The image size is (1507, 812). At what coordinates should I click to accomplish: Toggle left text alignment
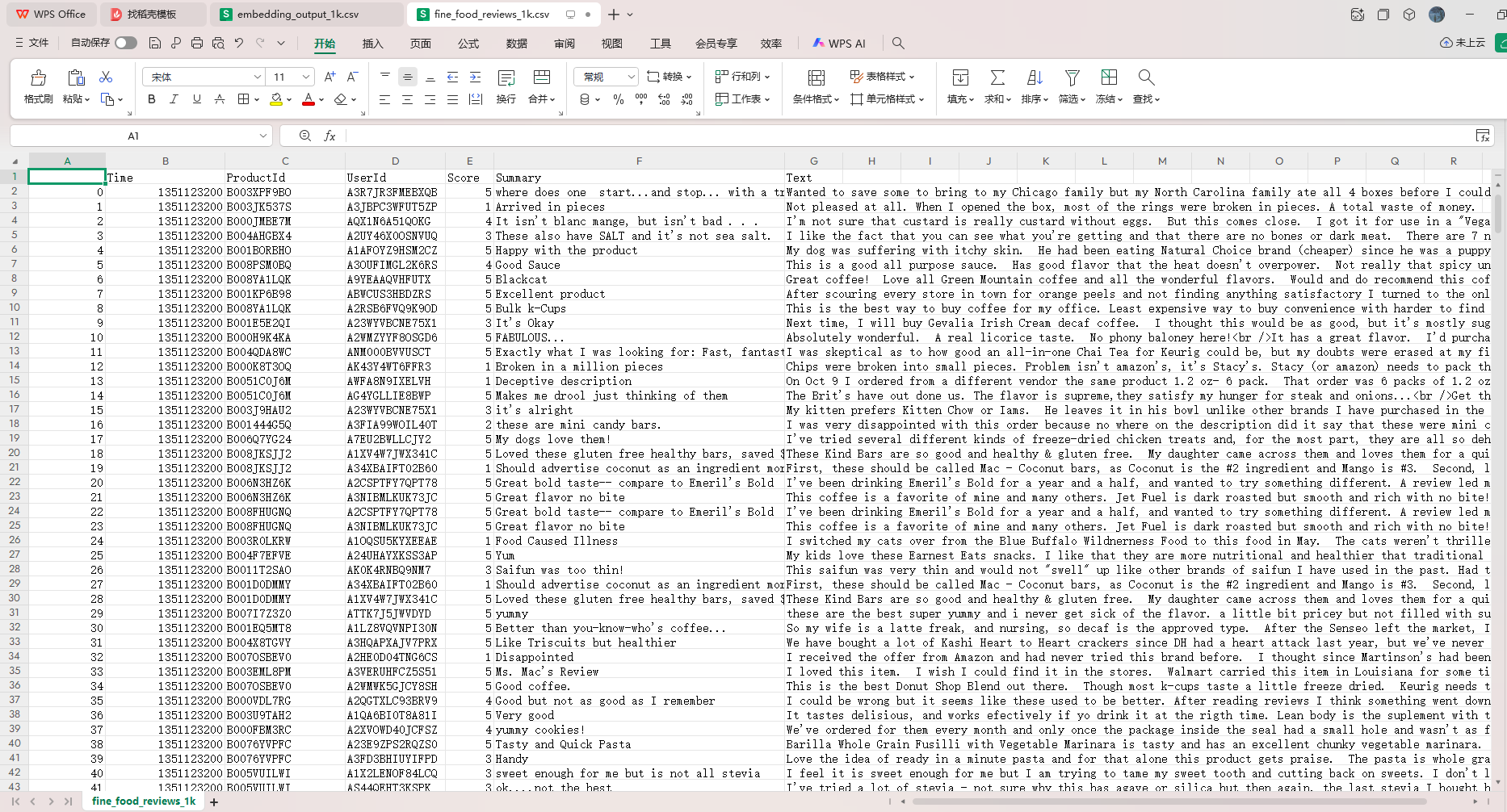(384, 99)
